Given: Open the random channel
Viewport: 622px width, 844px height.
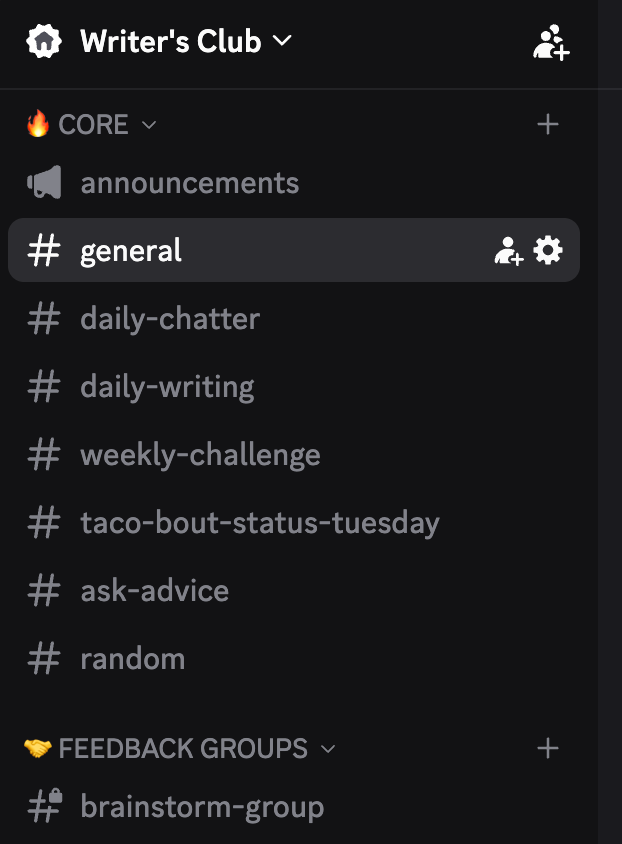Looking at the screenshot, I should coord(132,659).
